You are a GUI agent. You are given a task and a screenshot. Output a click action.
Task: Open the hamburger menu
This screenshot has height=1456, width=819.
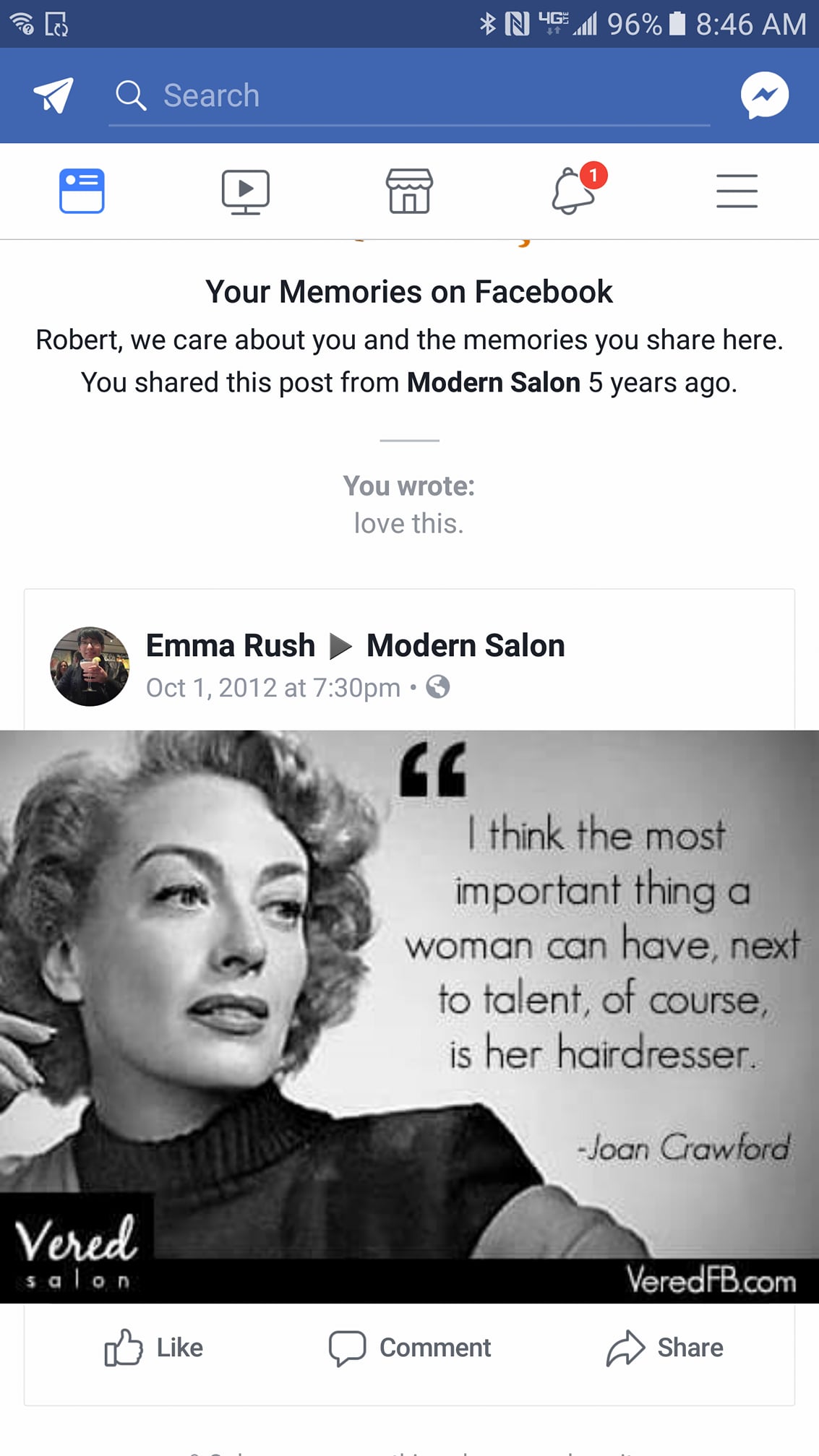tap(737, 191)
